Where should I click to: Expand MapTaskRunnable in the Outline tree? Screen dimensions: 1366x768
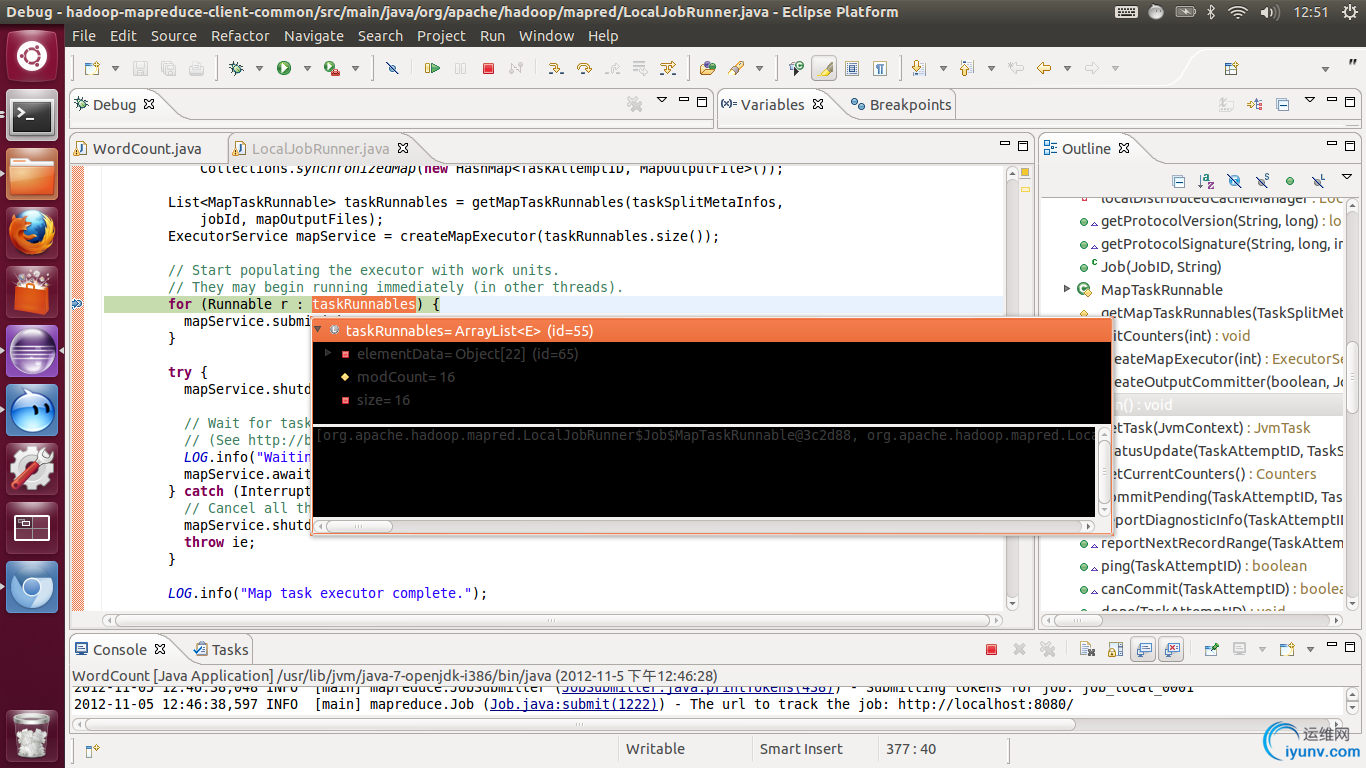tap(1067, 290)
